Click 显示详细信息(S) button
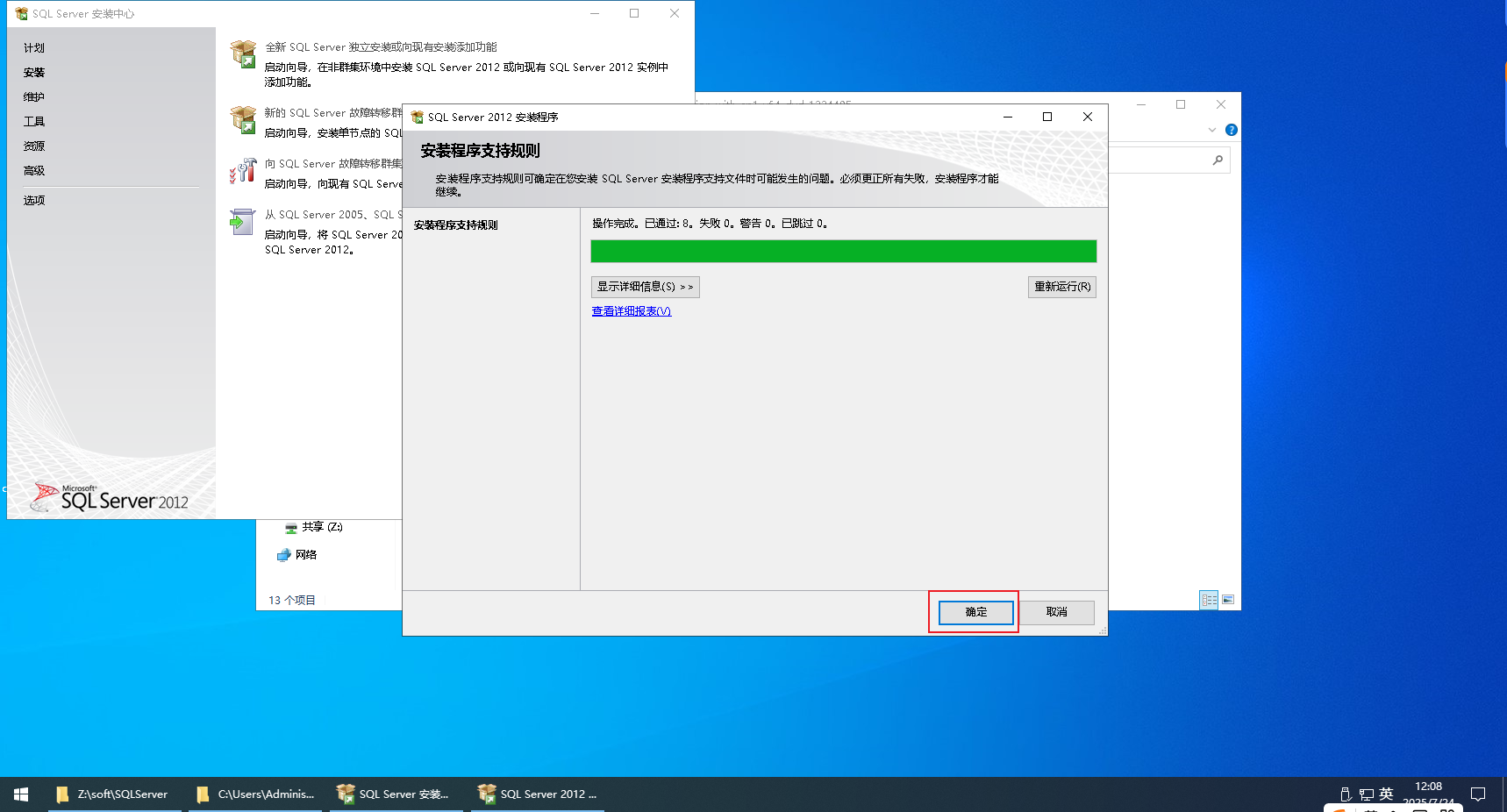1507x812 pixels. [x=645, y=287]
